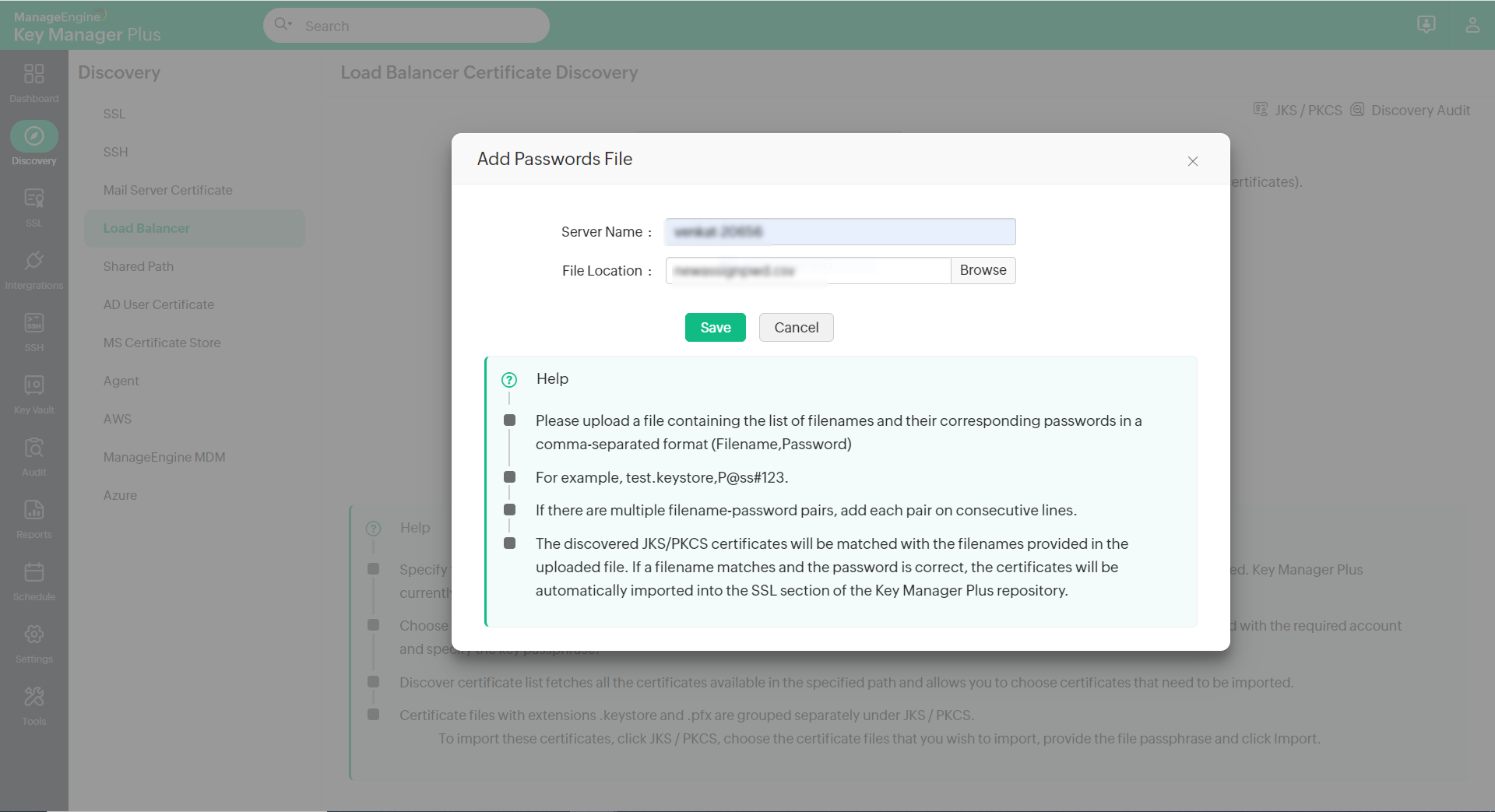Save the passwords file
The width and height of the screenshot is (1495, 812).
pos(715,327)
